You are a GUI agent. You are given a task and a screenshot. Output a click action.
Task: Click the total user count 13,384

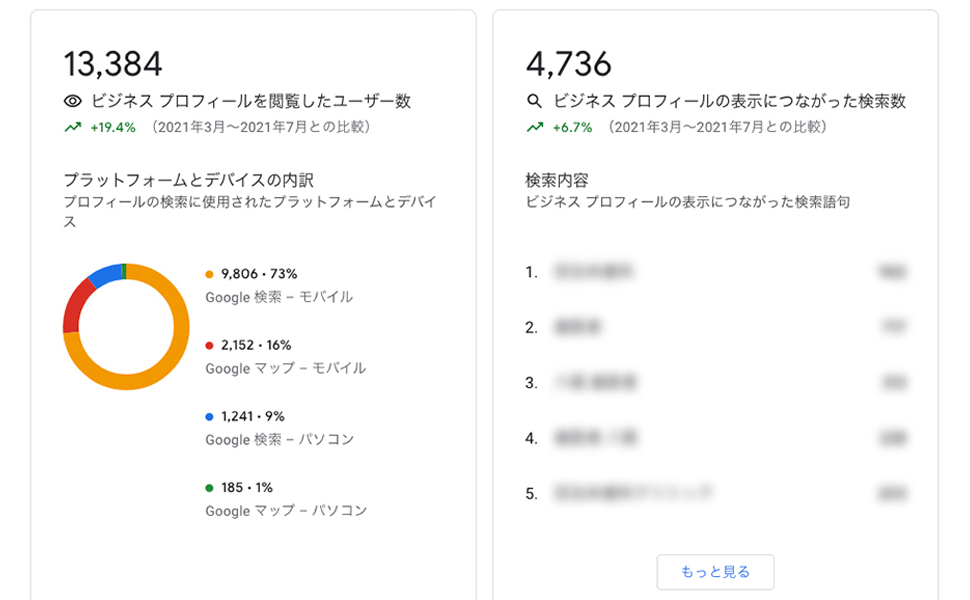[112, 62]
